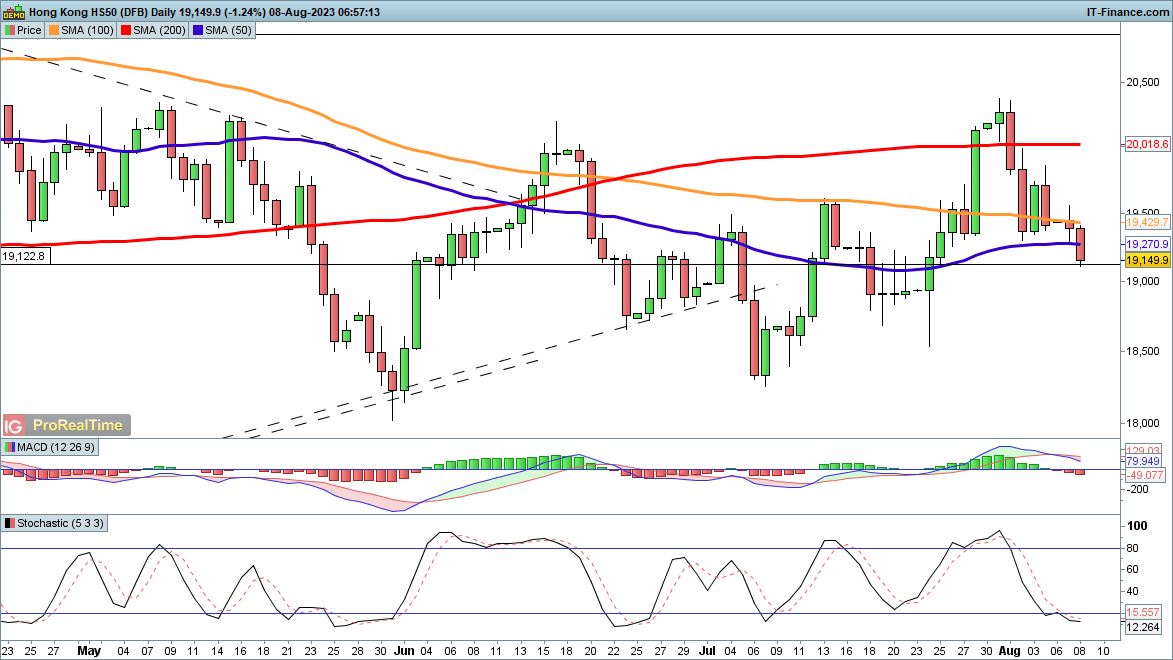This screenshot has height=660, width=1173.
Task: Select the red SMA (200) color swatch
Action: (126, 31)
